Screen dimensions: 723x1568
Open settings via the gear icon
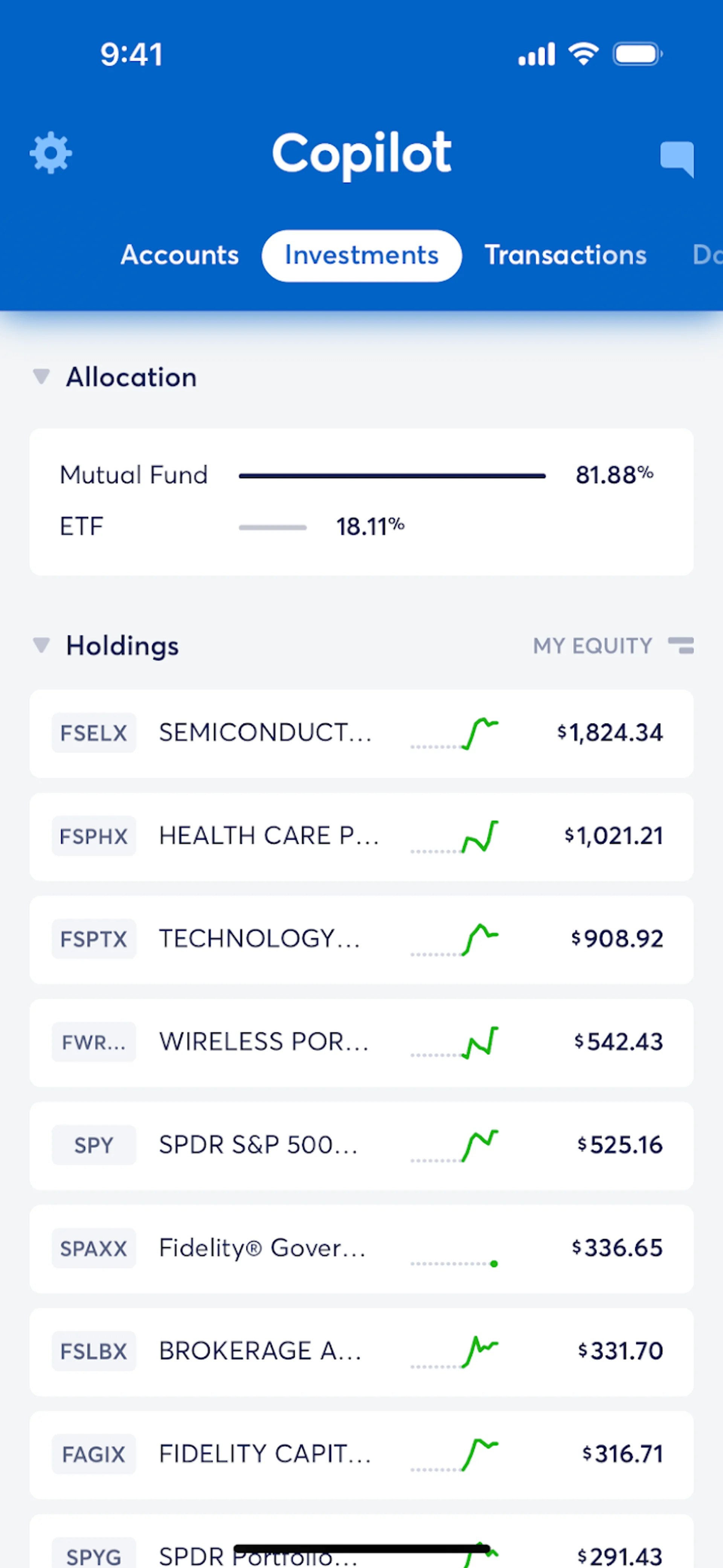point(50,153)
